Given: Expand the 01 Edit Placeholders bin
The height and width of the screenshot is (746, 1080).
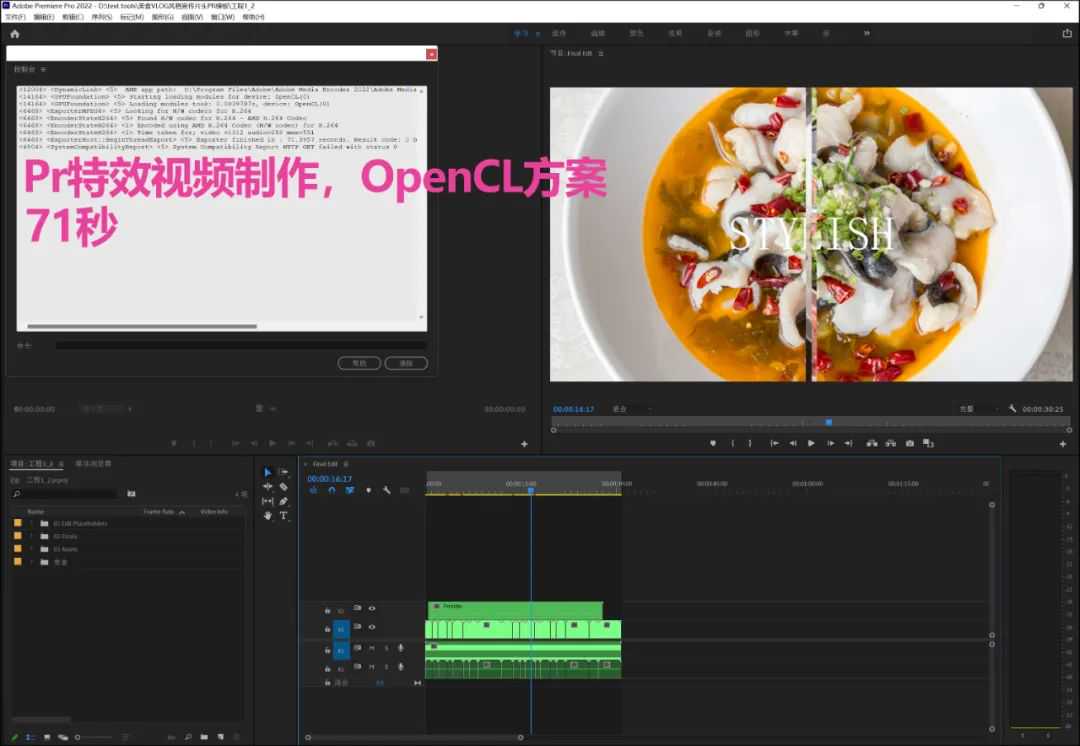Looking at the screenshot, I should pyautogui.click(x=31, y=523).
